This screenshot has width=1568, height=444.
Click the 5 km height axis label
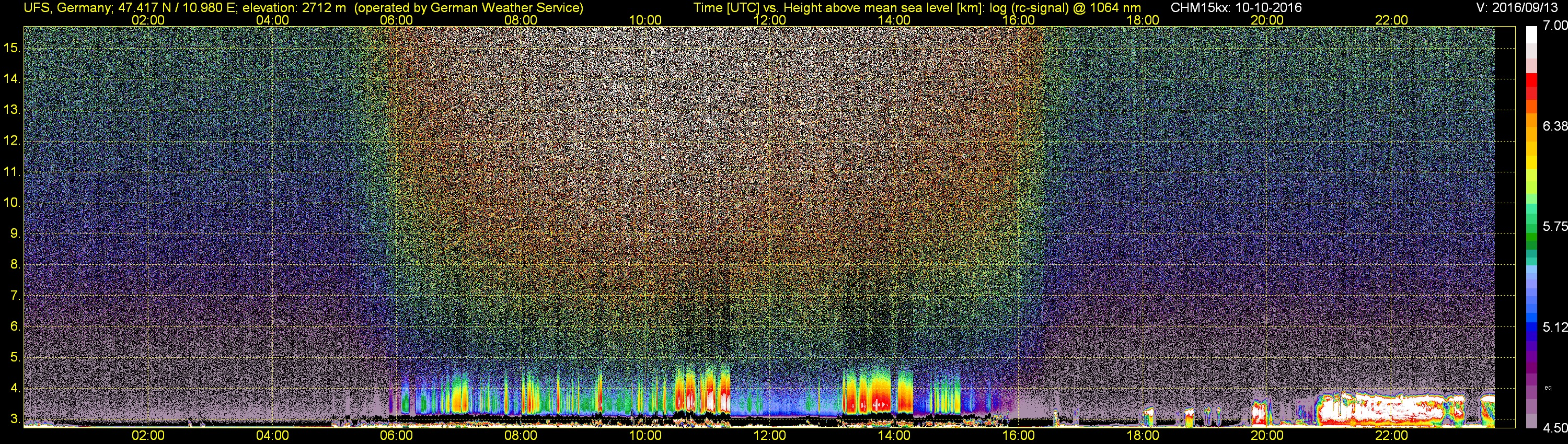15,357
